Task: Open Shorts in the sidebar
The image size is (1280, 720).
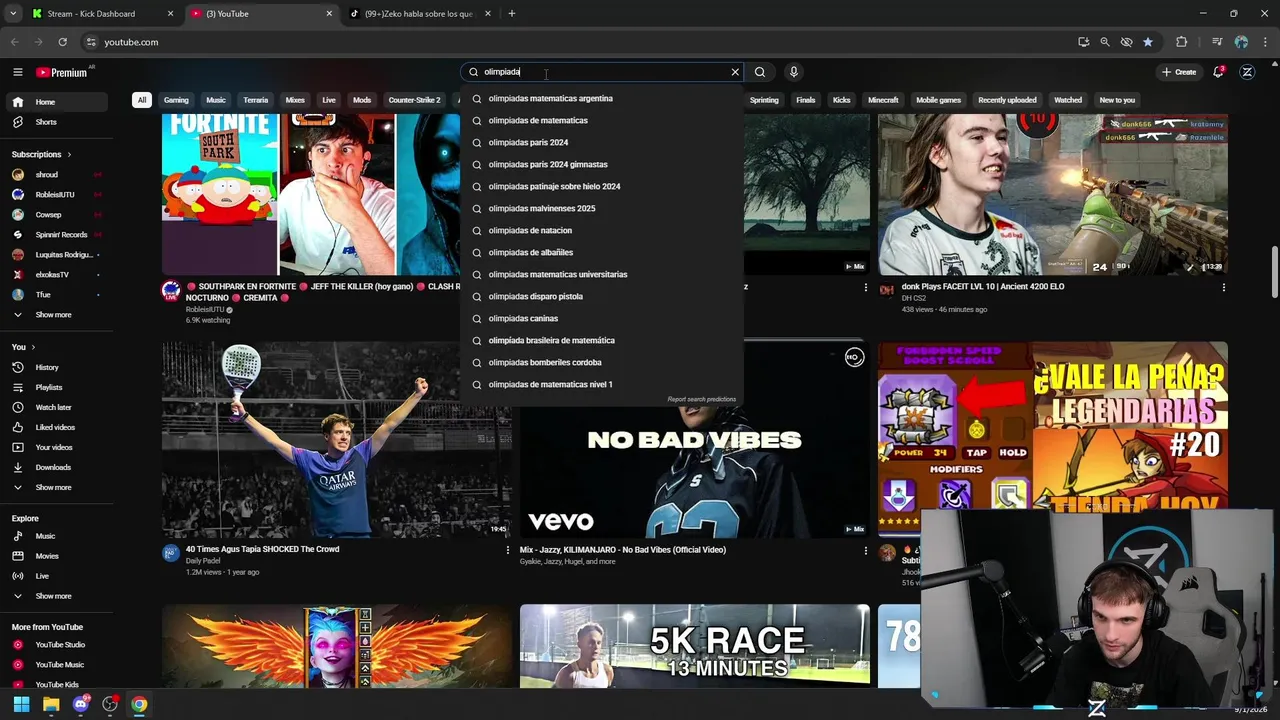Action: pos(58,122)
